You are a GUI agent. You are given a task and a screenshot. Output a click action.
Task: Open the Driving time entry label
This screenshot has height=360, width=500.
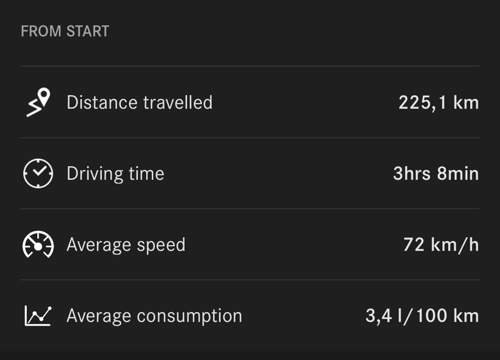[x=115, y=174]
